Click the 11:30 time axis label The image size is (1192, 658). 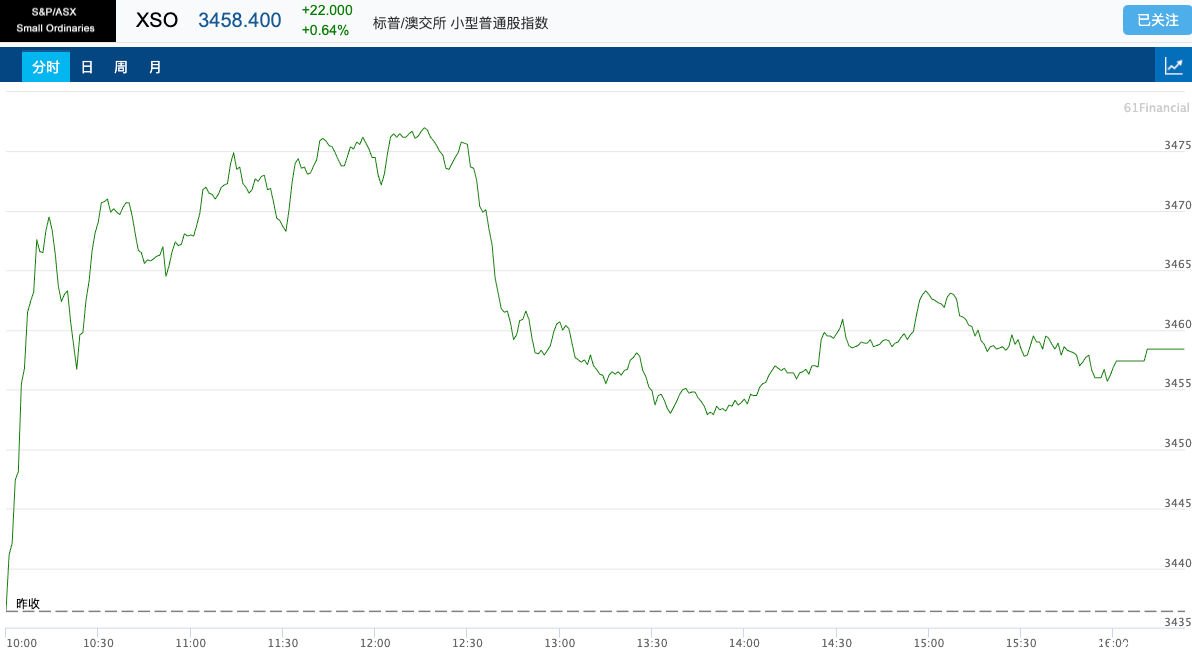283,644
